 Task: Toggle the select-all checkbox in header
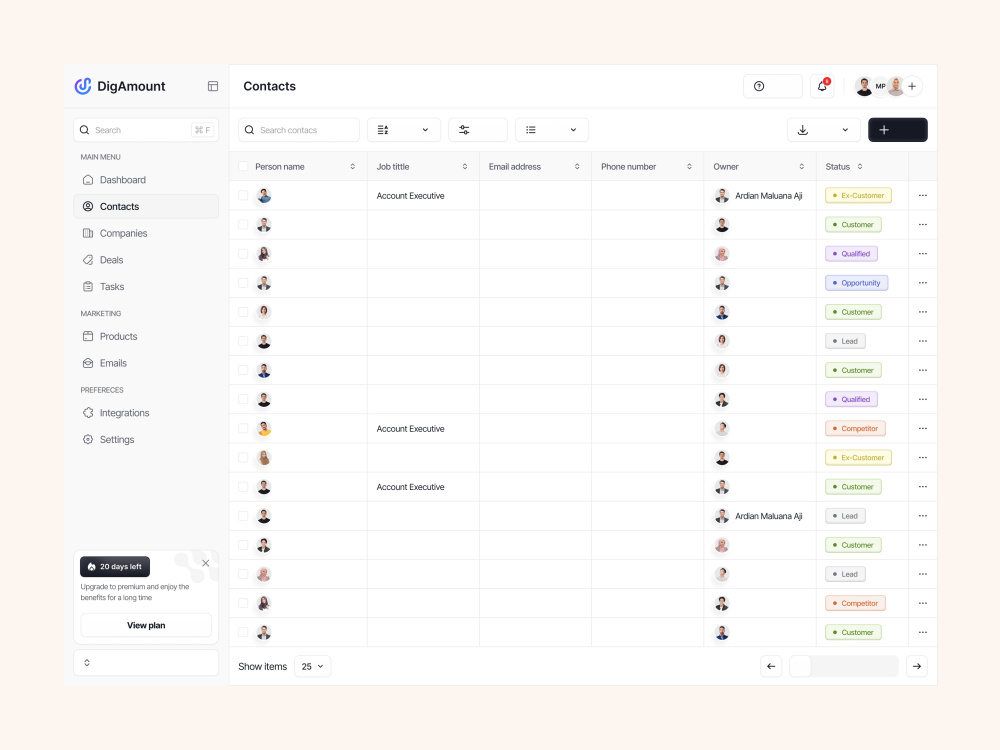tap(243, 166)
